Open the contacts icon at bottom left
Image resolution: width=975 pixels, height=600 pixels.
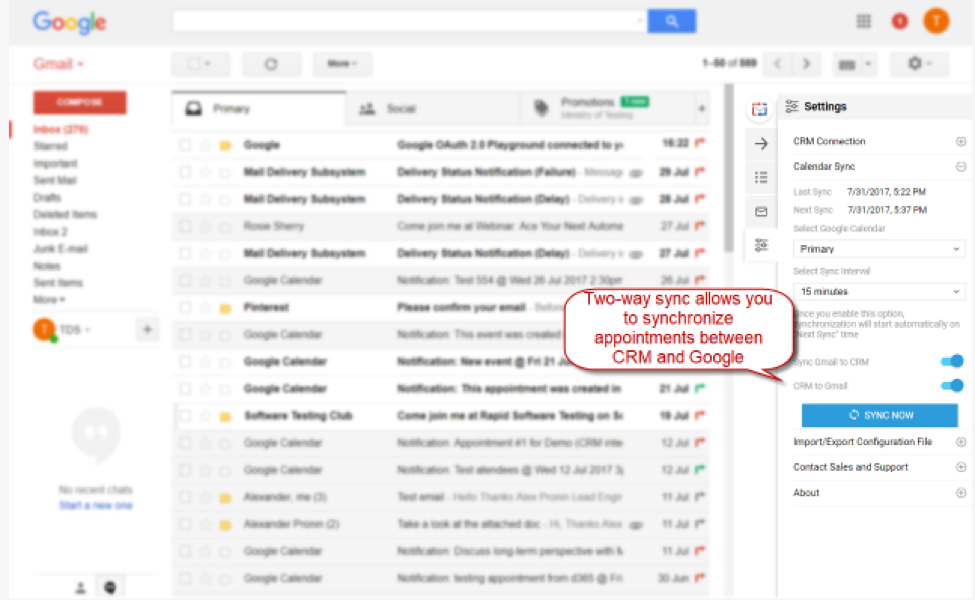pos(80,588)
